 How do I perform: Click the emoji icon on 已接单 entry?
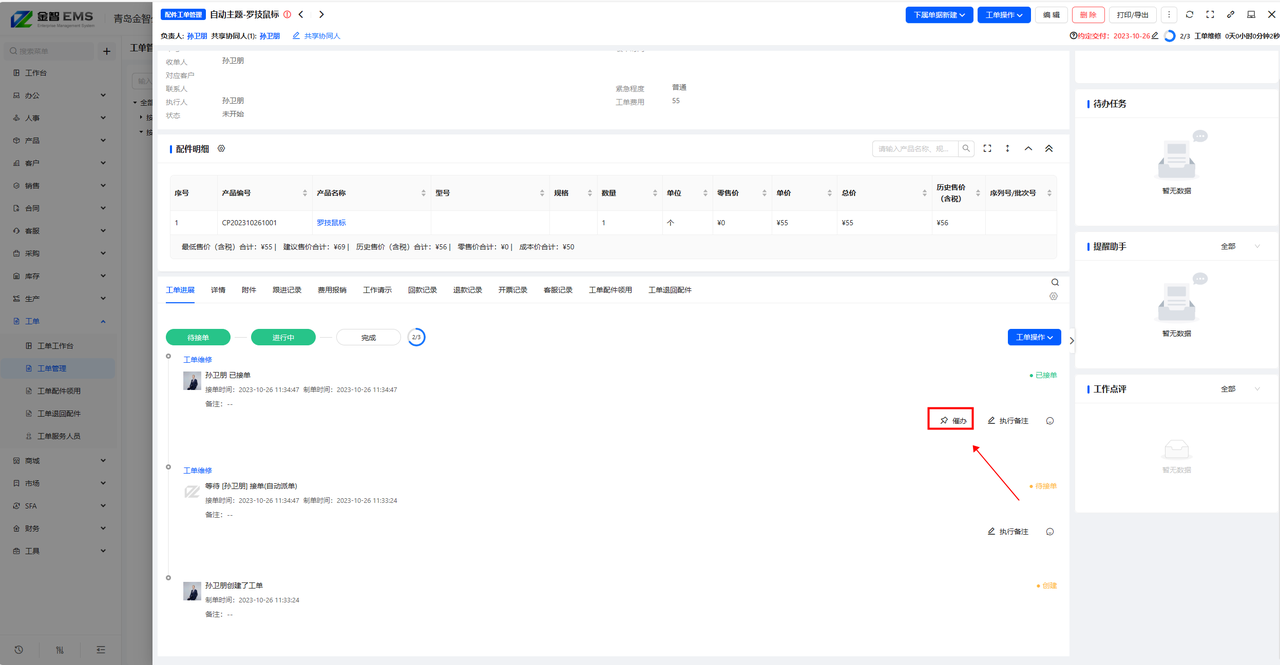point(1050,421)
